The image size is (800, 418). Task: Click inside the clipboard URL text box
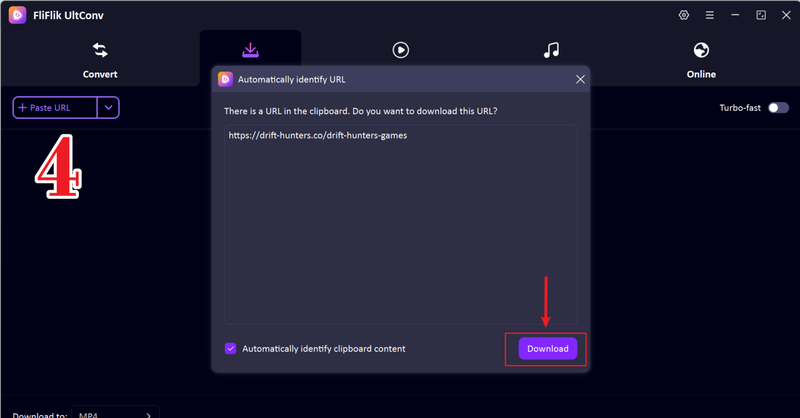click(401, 225)
